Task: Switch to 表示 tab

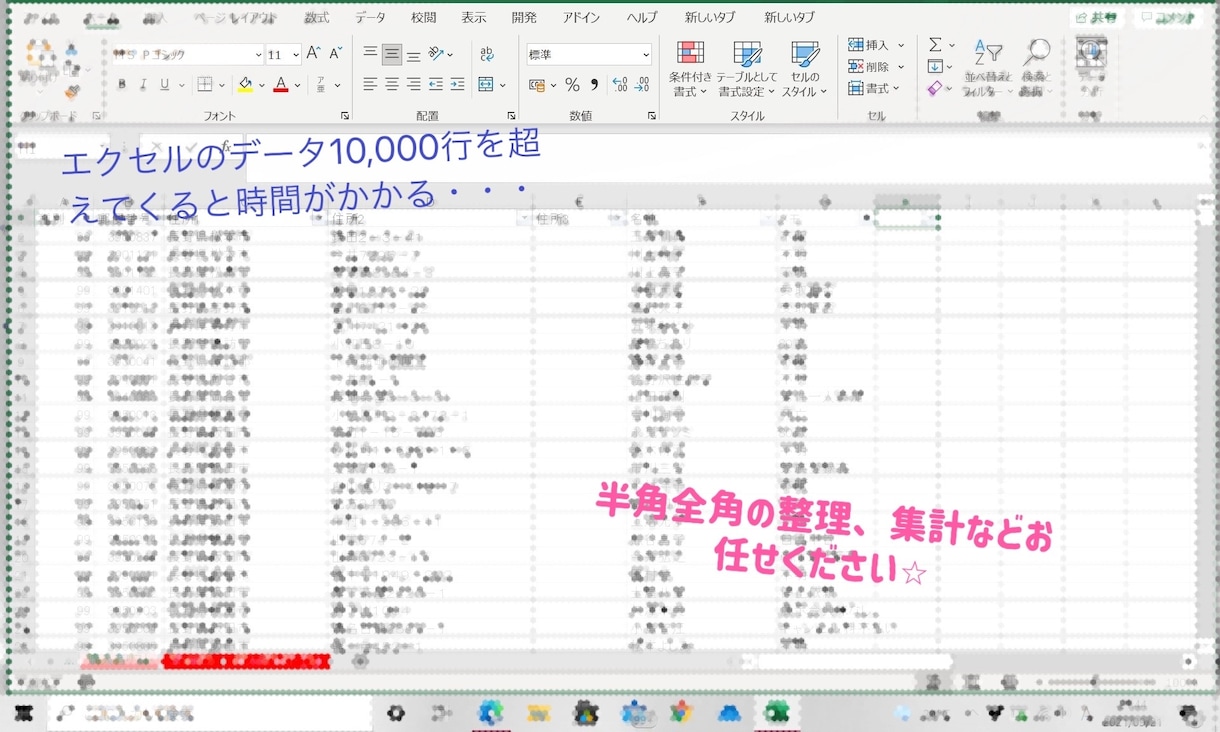Action: tap(474, 18)
